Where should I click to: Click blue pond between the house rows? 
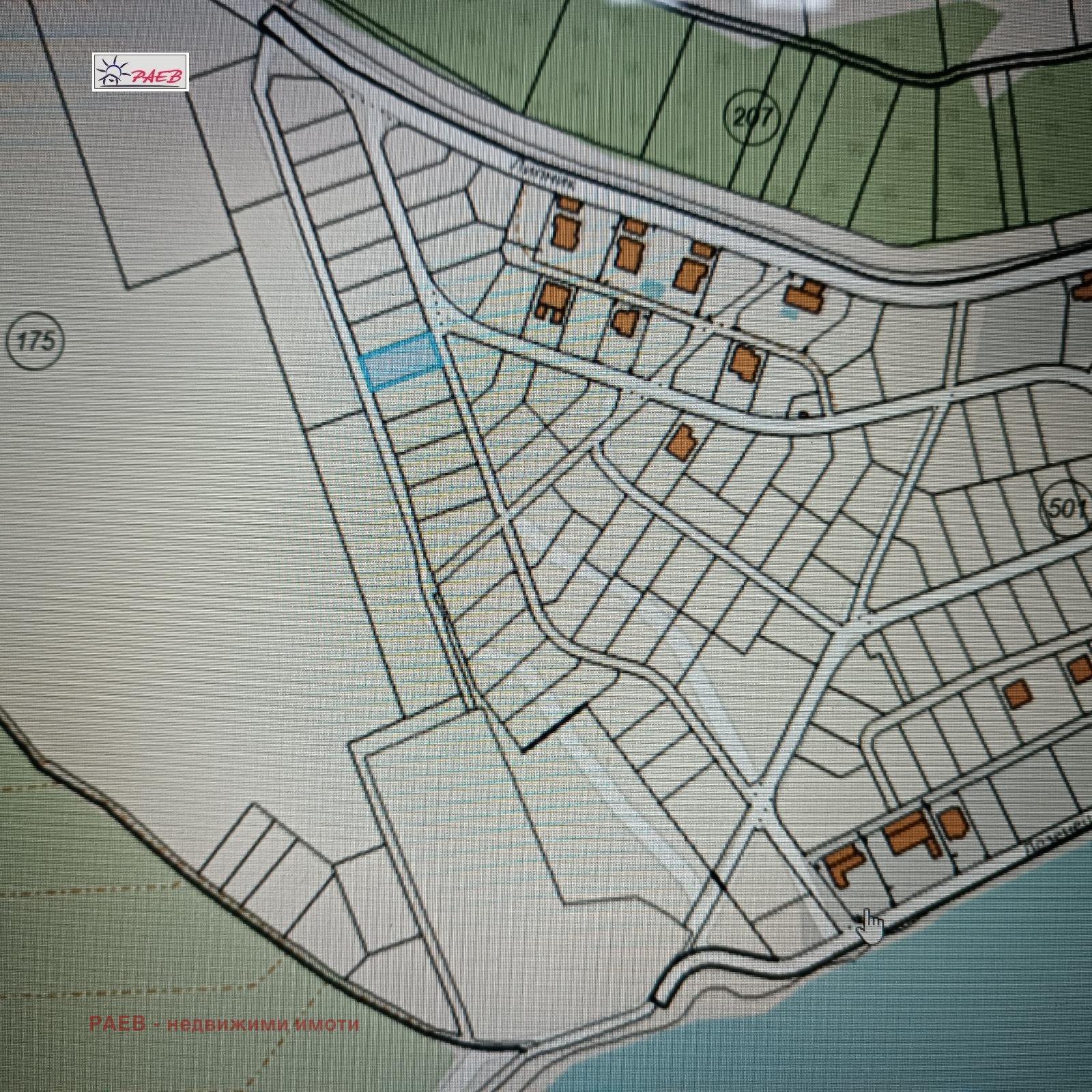[x=653, y=287]
